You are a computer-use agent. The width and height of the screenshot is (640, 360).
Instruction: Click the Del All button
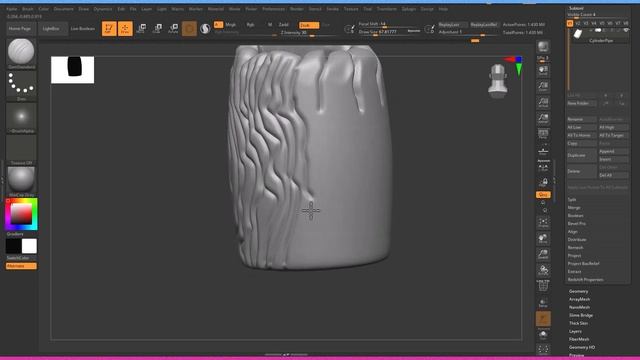[x=613, y=175]
